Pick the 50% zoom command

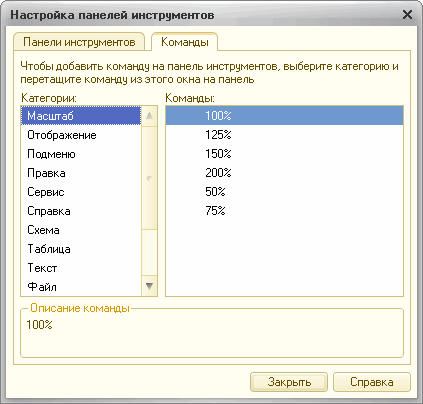tap(284, 192)
